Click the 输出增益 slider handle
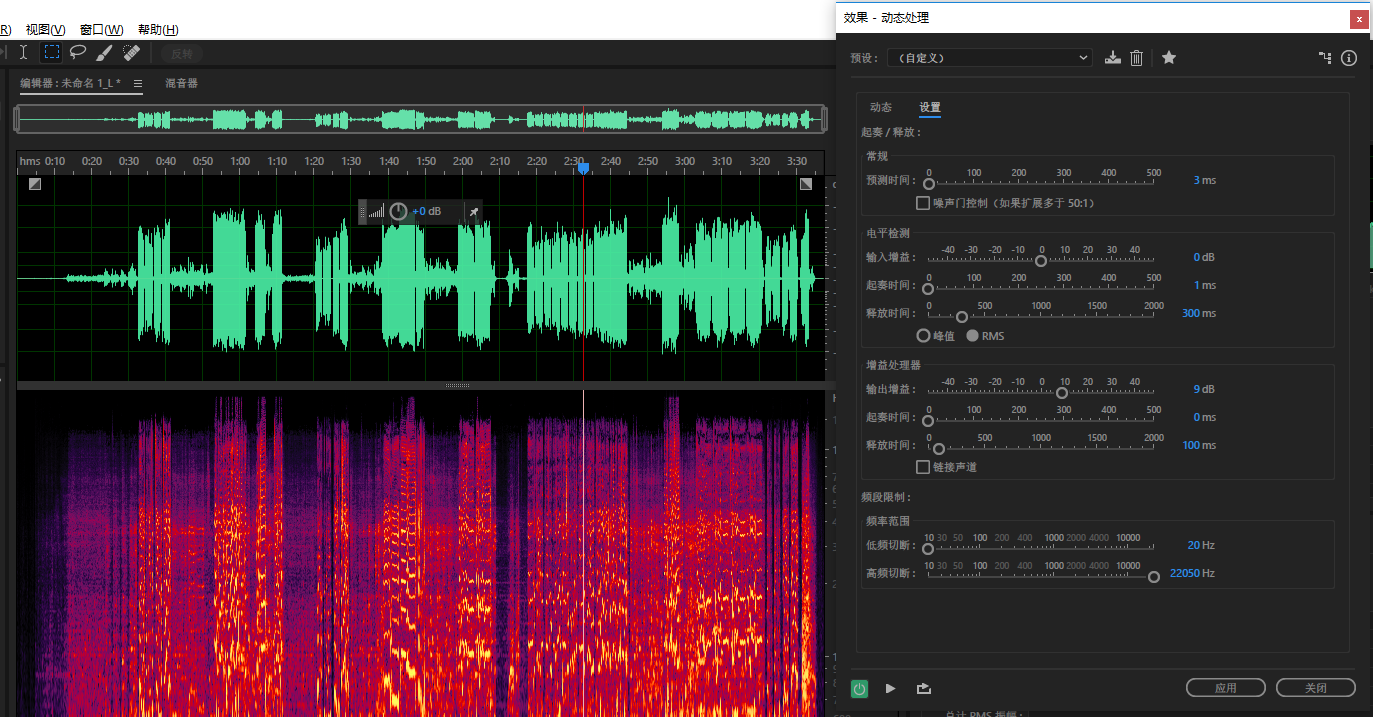This screenshot has width=1373, height=717. 1062,393
